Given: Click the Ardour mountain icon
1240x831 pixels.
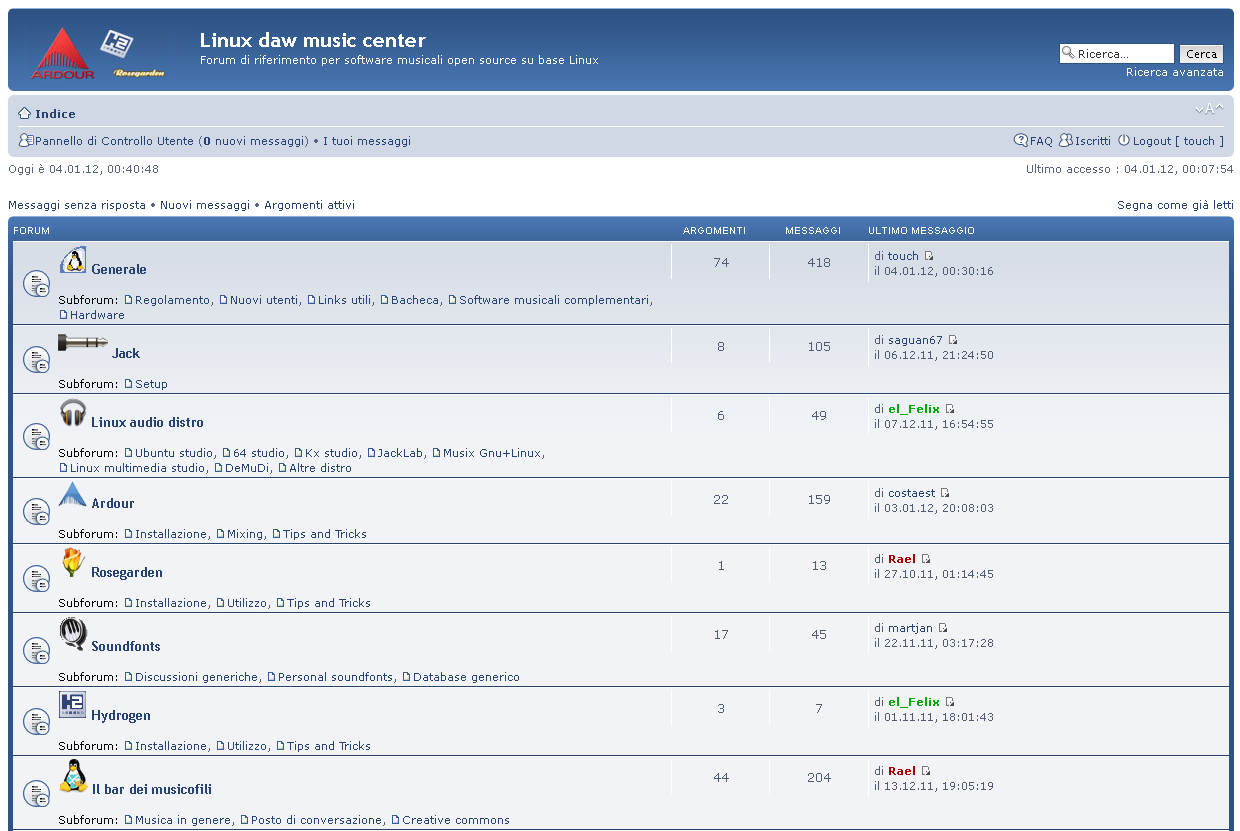Looking at the screenshot, I should [x=72, y=494].
